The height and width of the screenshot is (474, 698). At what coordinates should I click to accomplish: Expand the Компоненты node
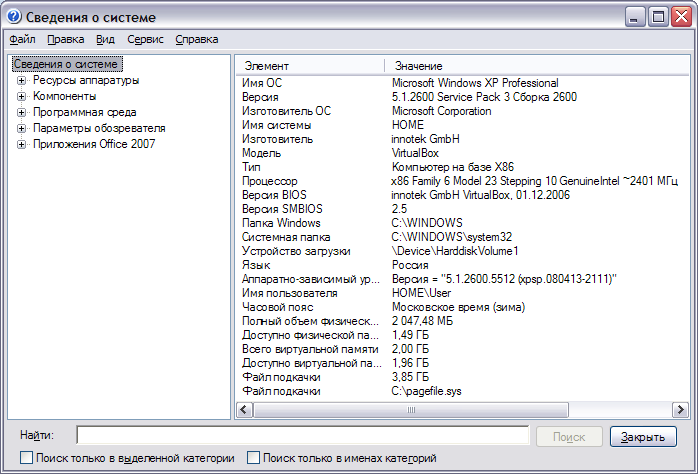click(21, 97)
